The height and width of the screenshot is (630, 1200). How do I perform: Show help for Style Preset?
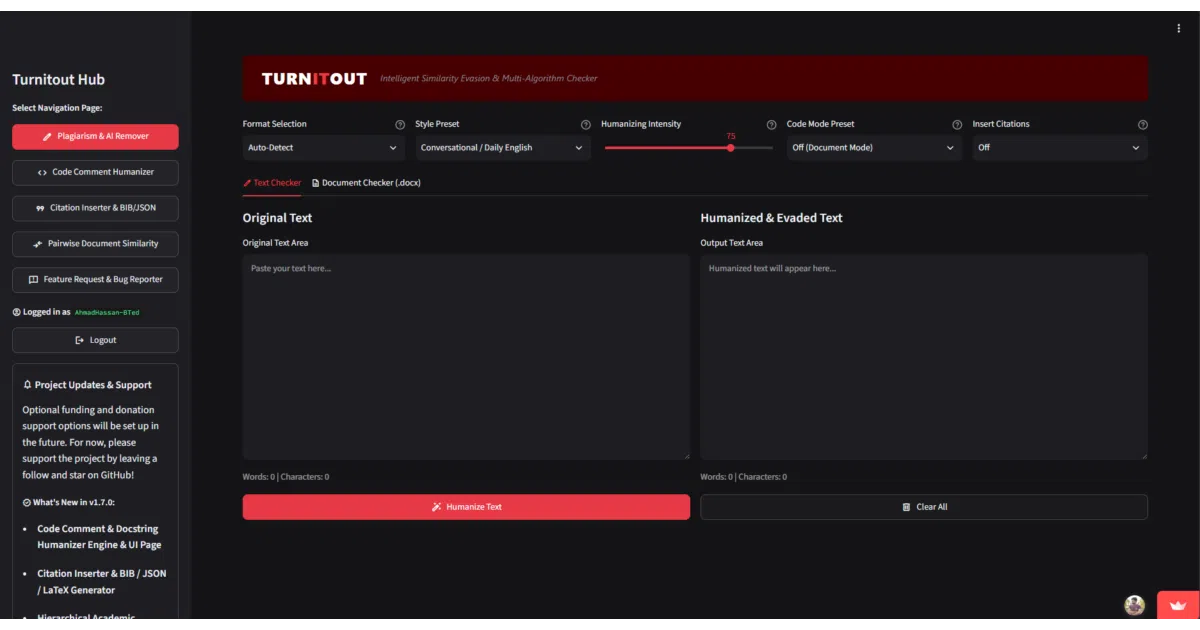point(586,125)
